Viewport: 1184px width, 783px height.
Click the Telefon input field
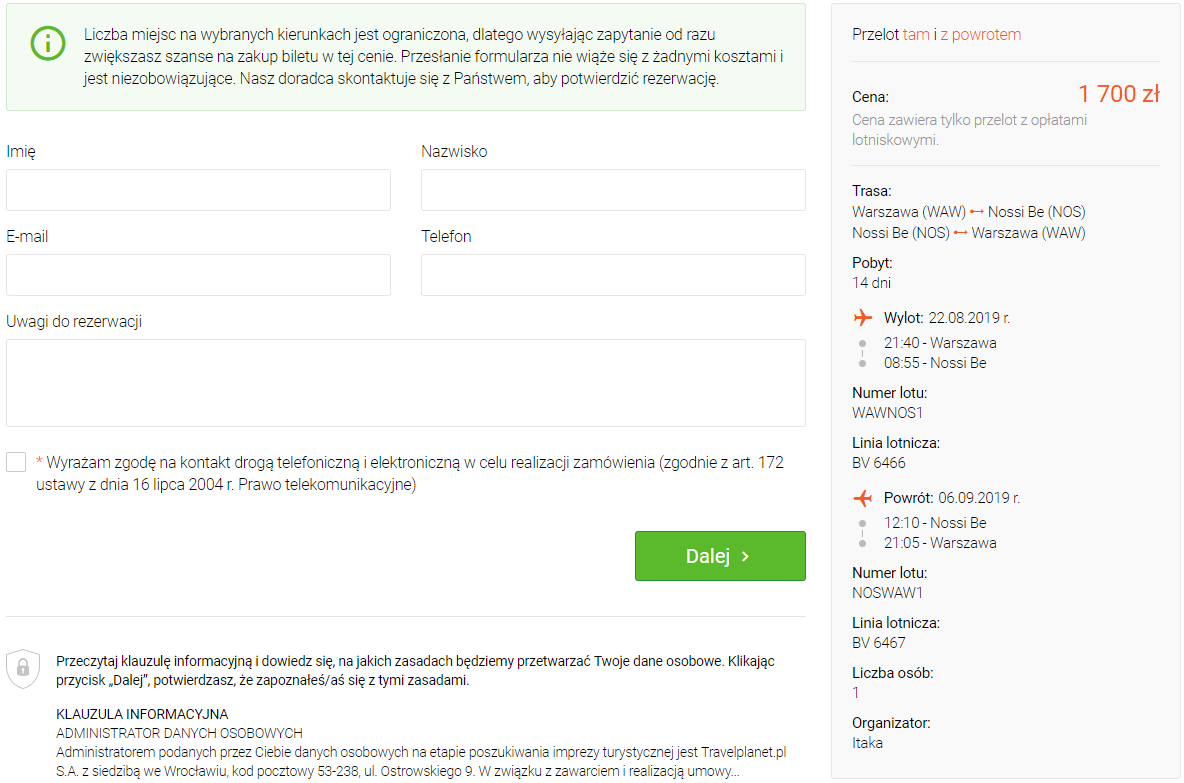613,275
